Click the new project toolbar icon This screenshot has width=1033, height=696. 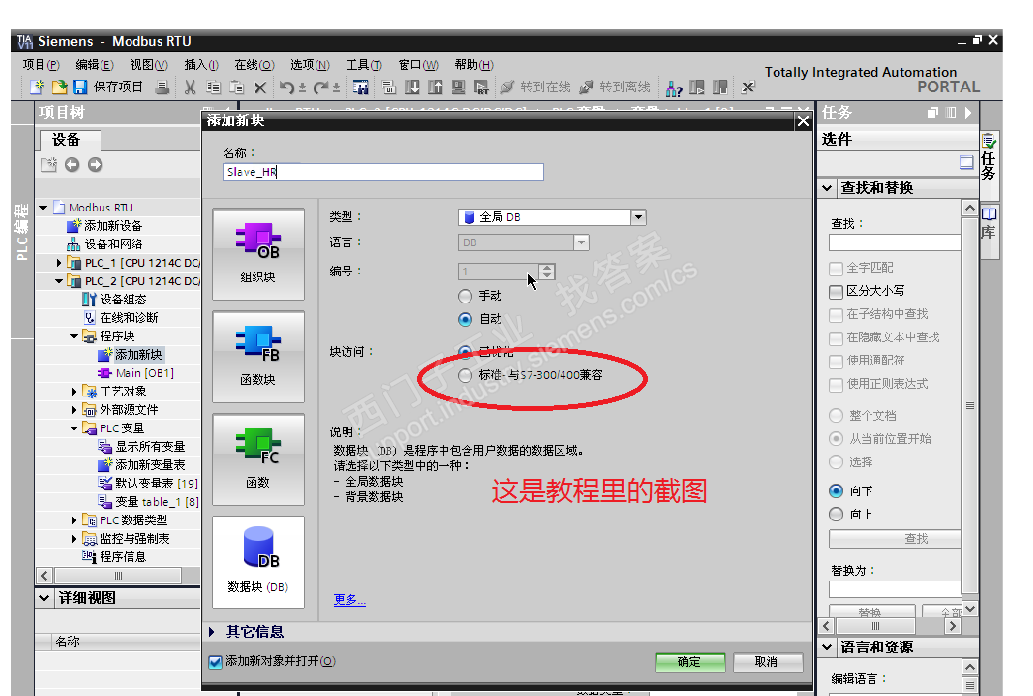(37, 86)
